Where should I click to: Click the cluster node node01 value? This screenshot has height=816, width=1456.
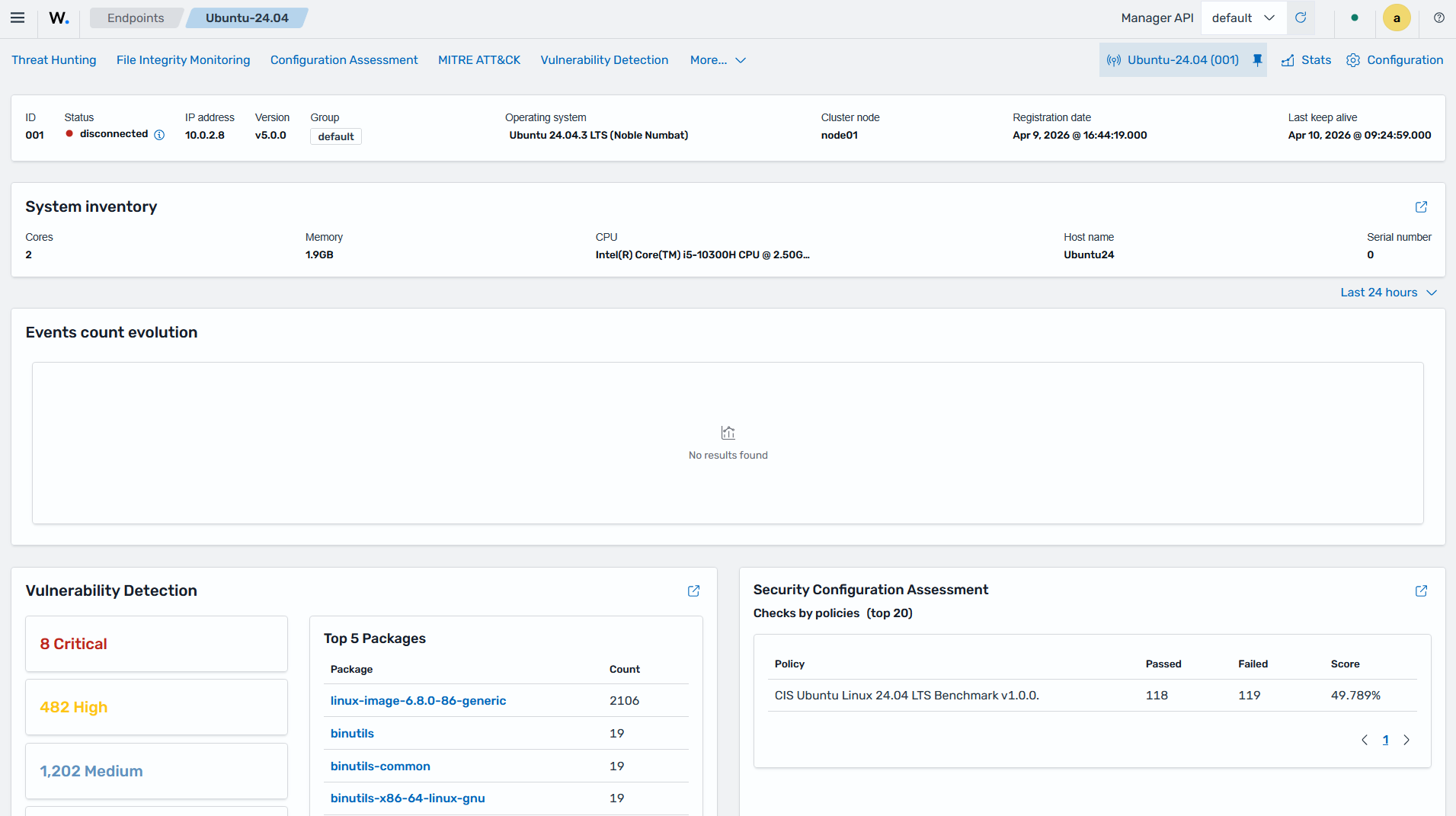tap(839, 135)
